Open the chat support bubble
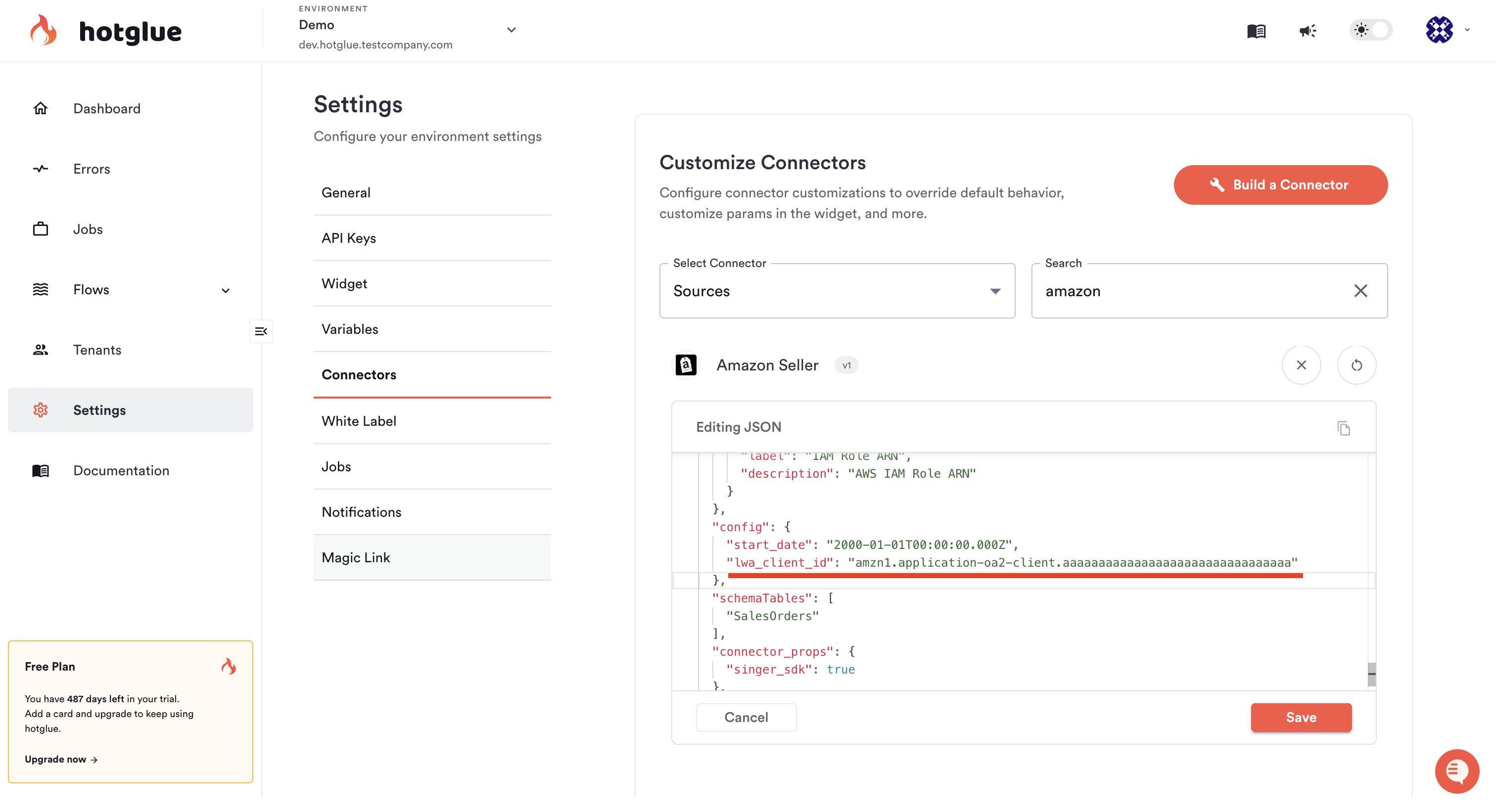 (1456, 771)
